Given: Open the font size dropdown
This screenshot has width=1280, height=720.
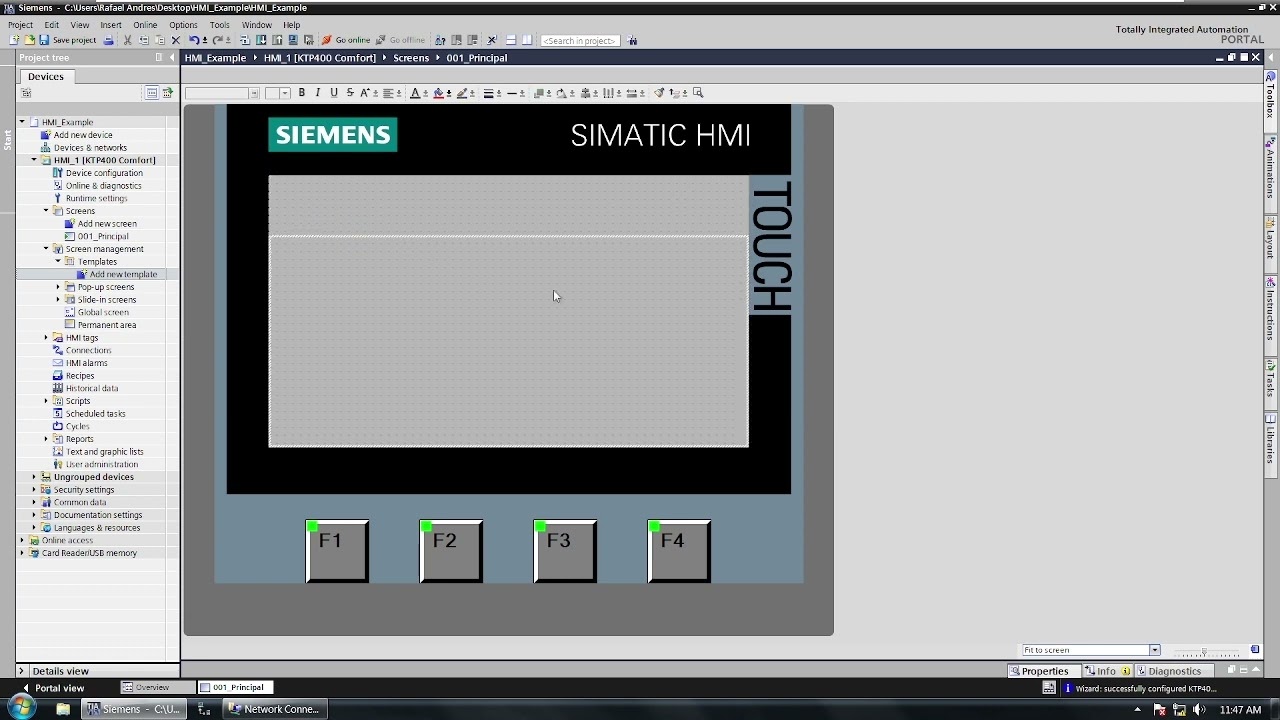Looking at the screenshot, I should point(285,93).
